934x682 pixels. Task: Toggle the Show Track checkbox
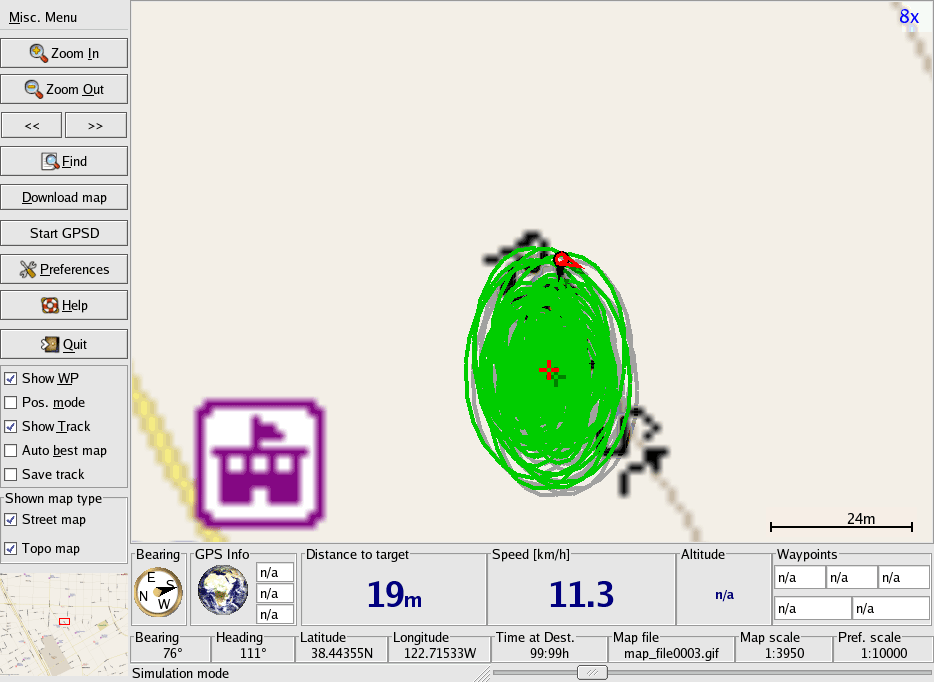11,426
